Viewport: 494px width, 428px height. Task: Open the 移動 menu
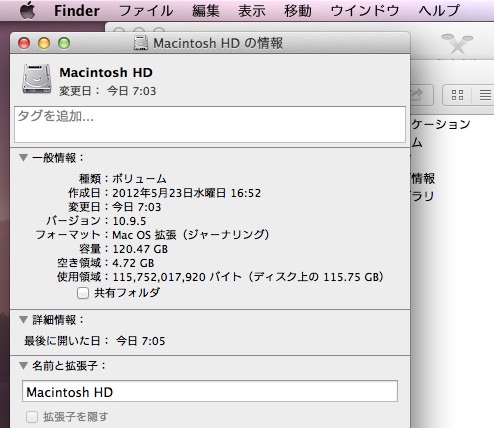click(x=298, y=11)
